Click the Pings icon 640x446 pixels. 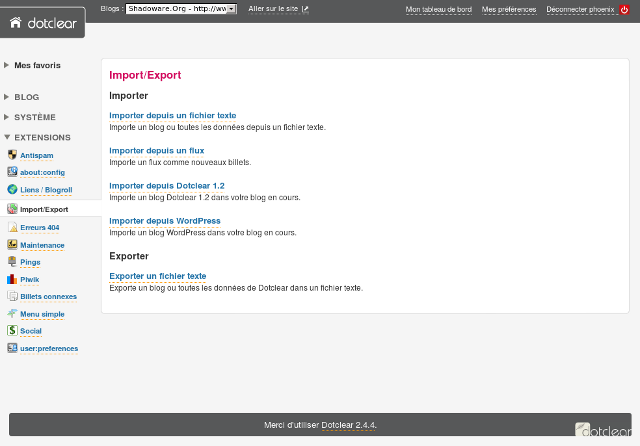(12, 262)
